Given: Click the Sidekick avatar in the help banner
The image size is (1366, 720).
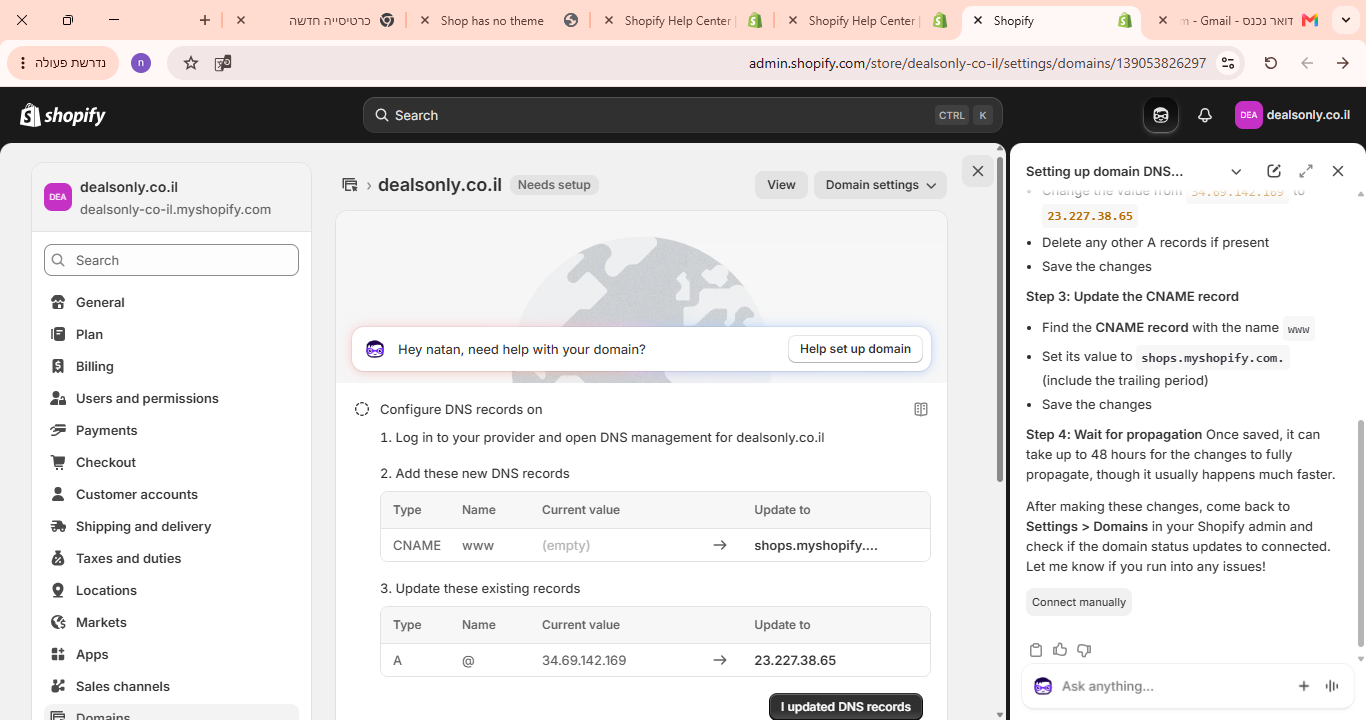Looking at the screenshot, I should coord(375,349).
